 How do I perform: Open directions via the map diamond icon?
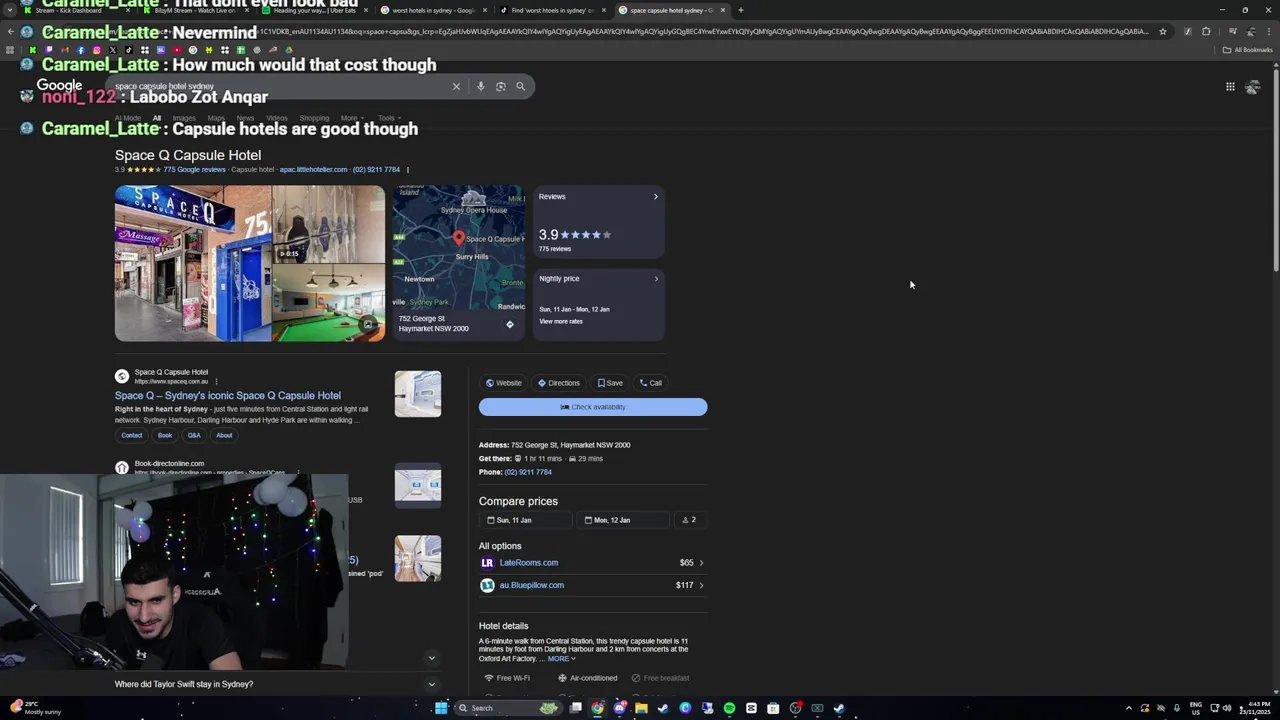pos(509,324)
